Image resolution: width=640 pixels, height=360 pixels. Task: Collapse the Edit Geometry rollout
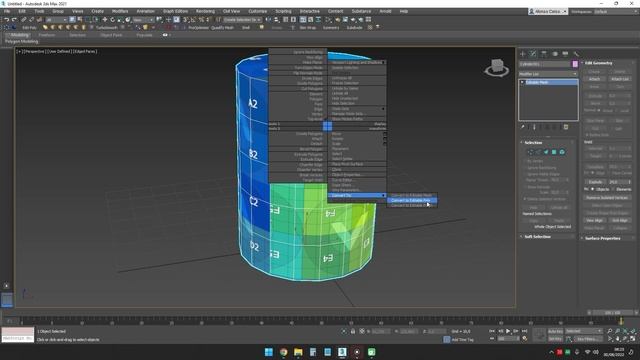pos(598,63)
